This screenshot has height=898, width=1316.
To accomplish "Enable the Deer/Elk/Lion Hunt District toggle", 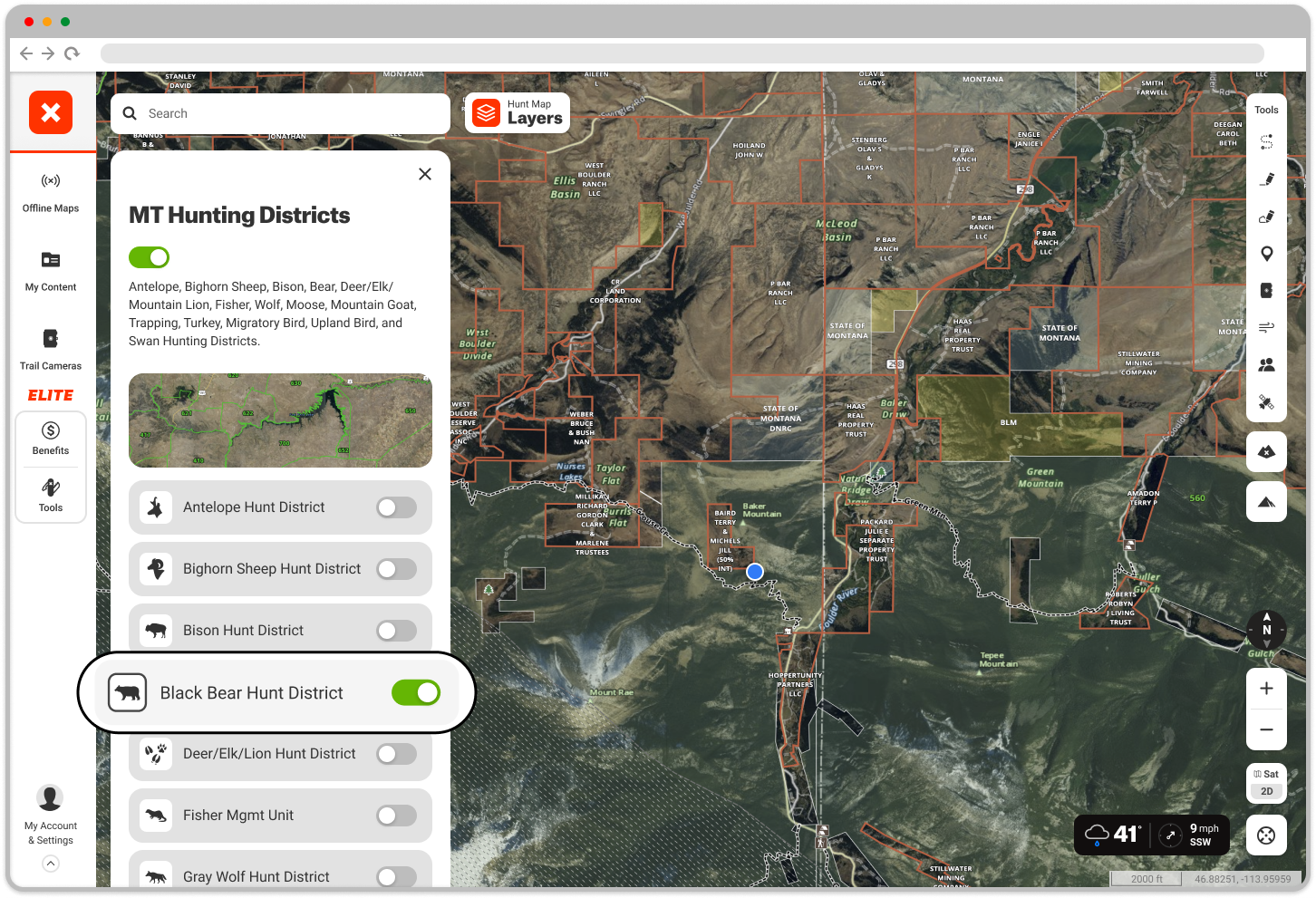I will point(397,754).
